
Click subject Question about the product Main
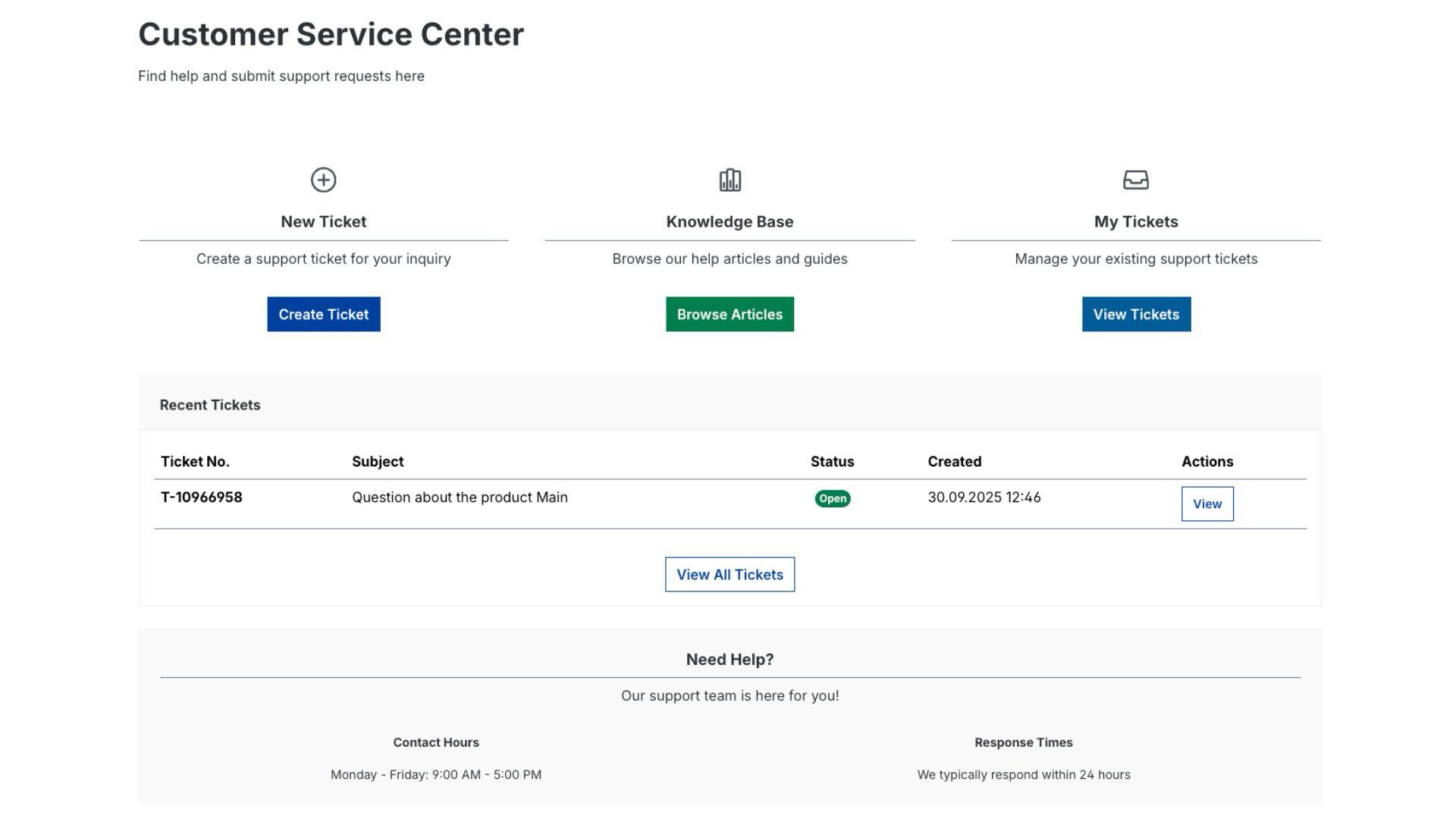tap(460, 497)
